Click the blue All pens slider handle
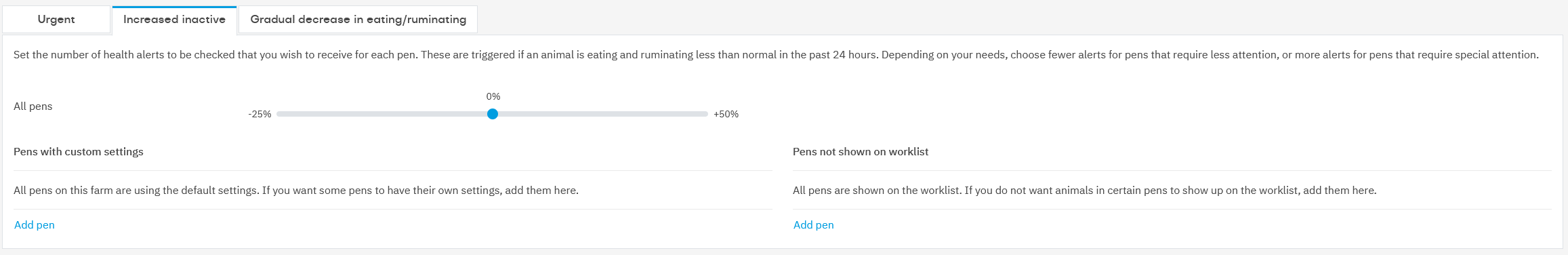 [493, 114]
